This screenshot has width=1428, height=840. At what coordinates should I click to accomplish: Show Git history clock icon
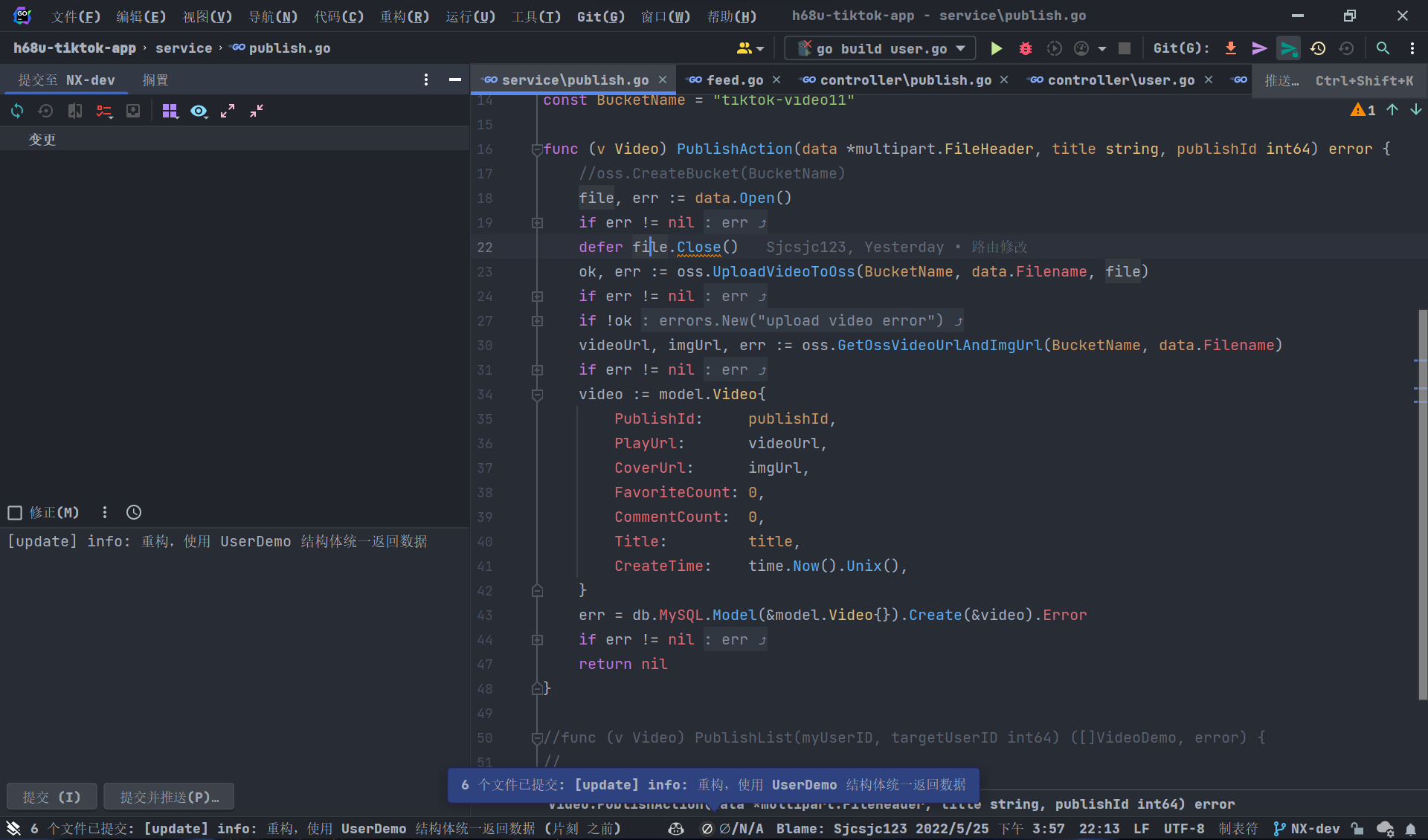click(1318, 48)
